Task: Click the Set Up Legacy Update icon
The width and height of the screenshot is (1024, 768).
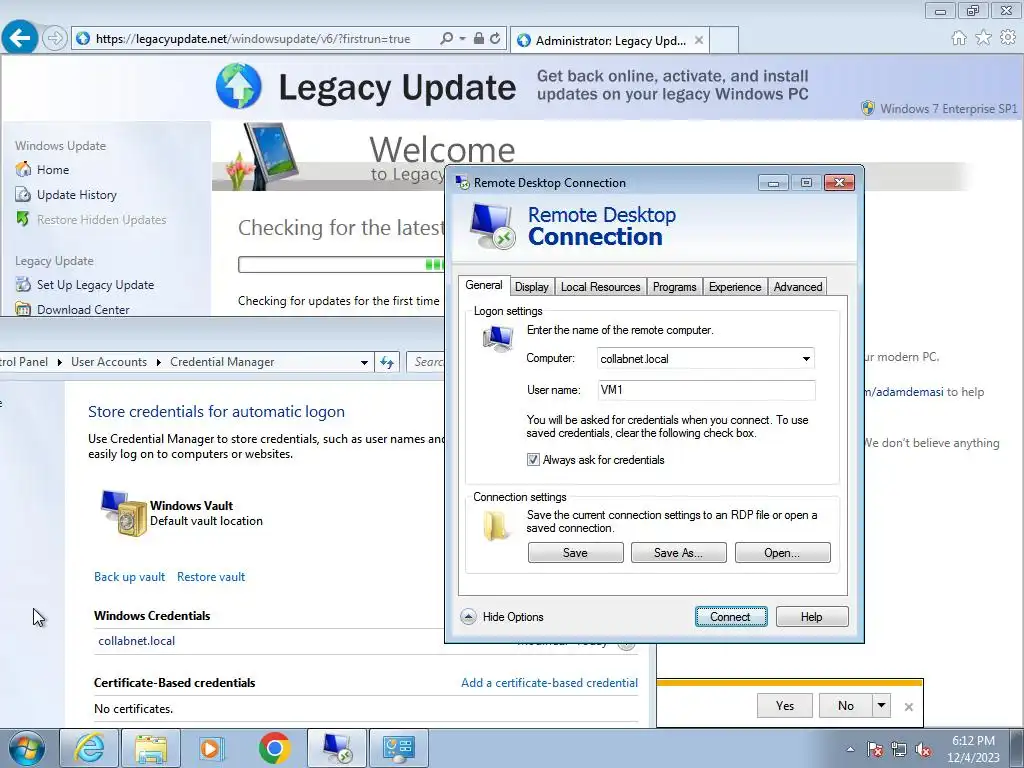Action: click(x=23, y=284)
